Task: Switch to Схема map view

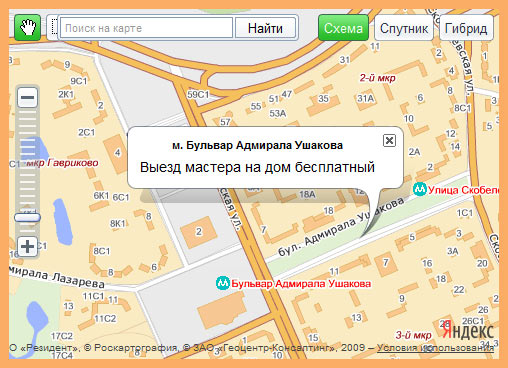Action: pyautogui.click(x=343, y=28)
